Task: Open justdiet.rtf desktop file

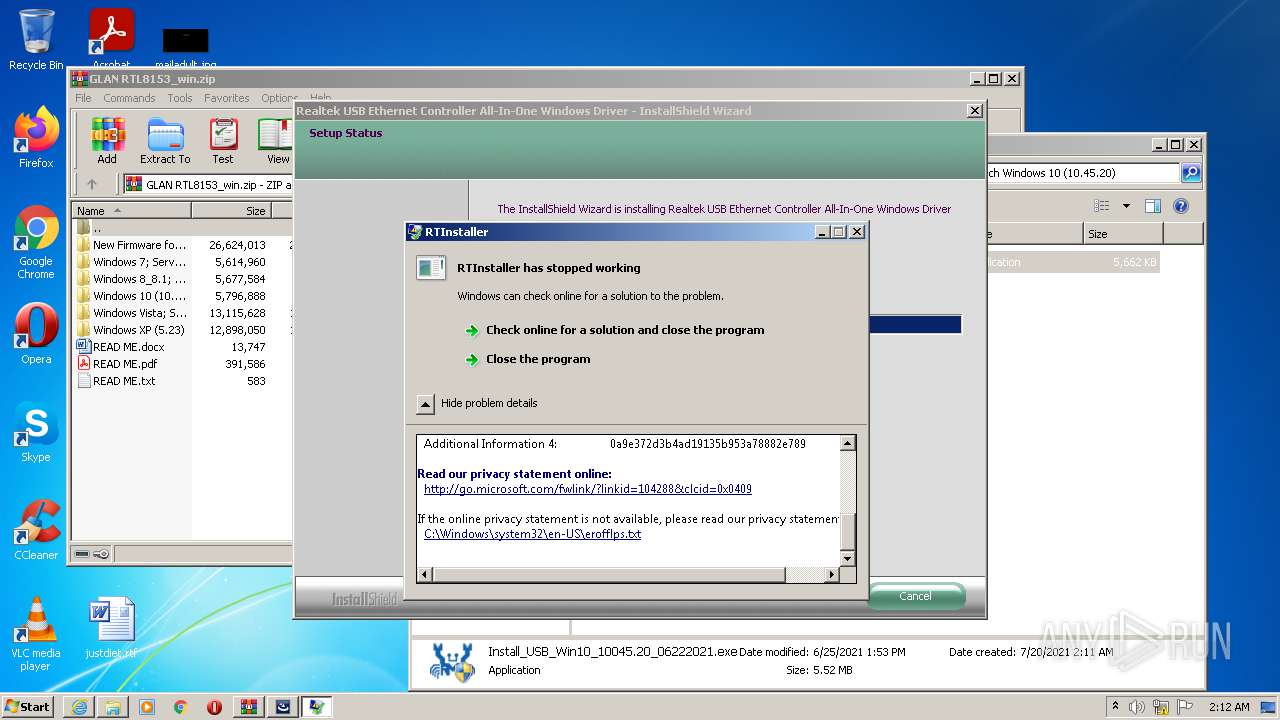Action: click(111, 628)
